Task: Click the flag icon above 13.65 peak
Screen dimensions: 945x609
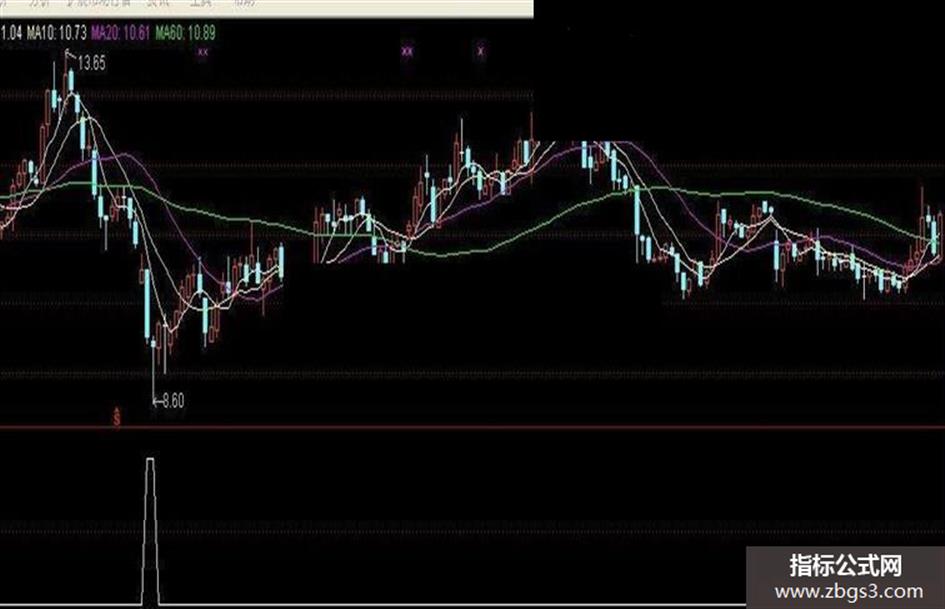Action: click(x=68, y=54)
